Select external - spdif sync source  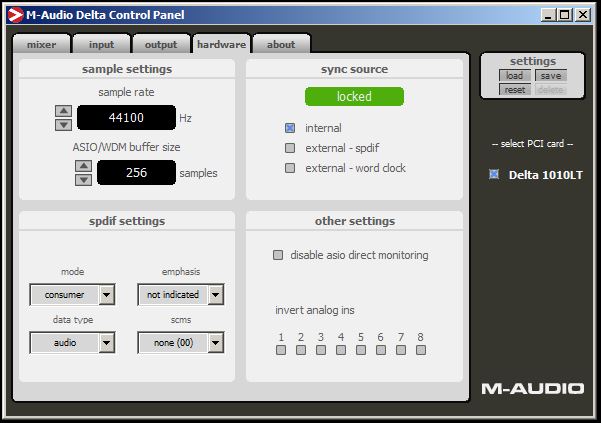[x=290, y=148]
